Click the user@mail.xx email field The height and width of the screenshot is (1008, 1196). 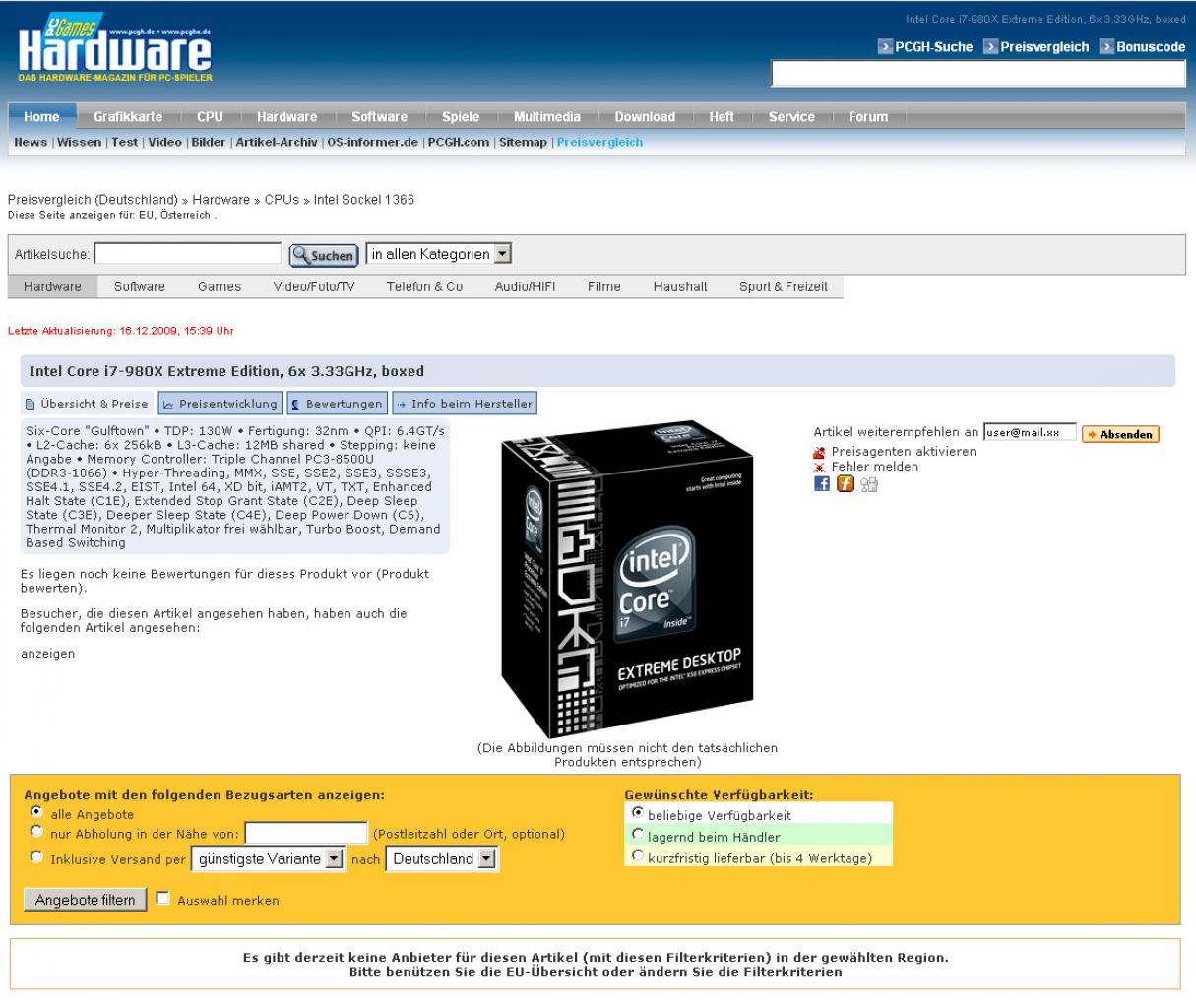pos(1030,432)
